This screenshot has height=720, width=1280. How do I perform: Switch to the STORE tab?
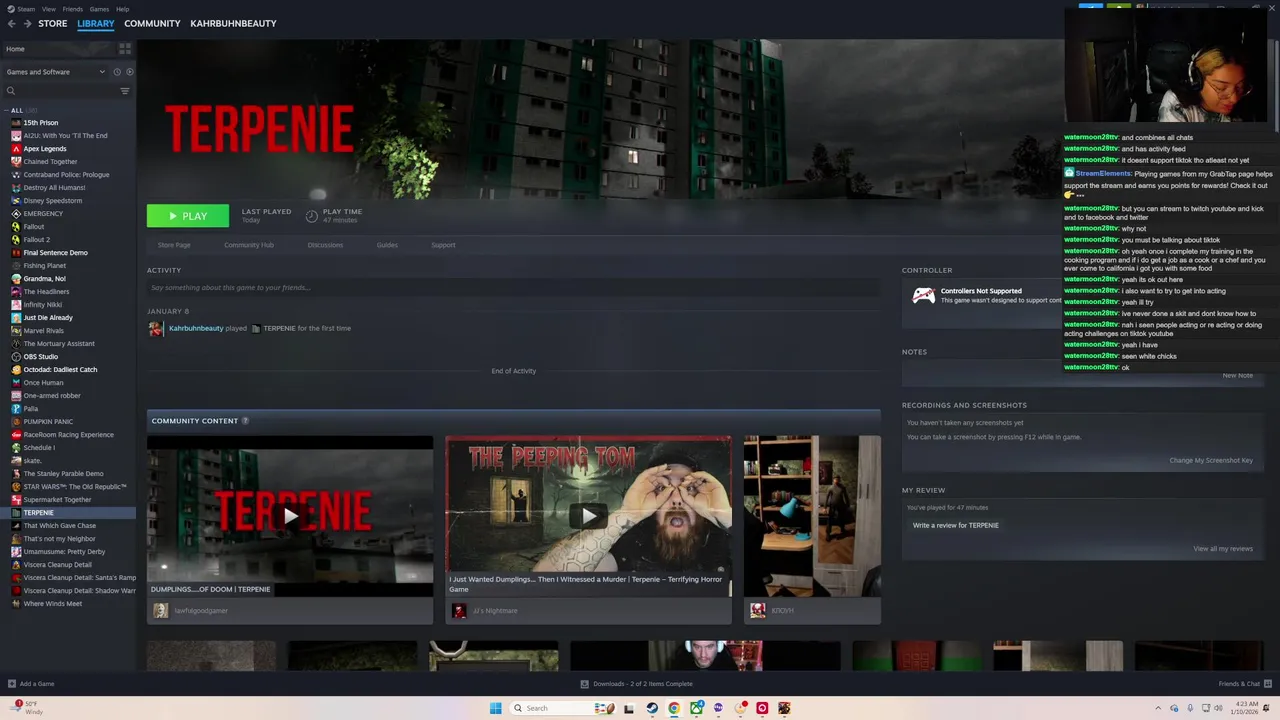(53, 23)
